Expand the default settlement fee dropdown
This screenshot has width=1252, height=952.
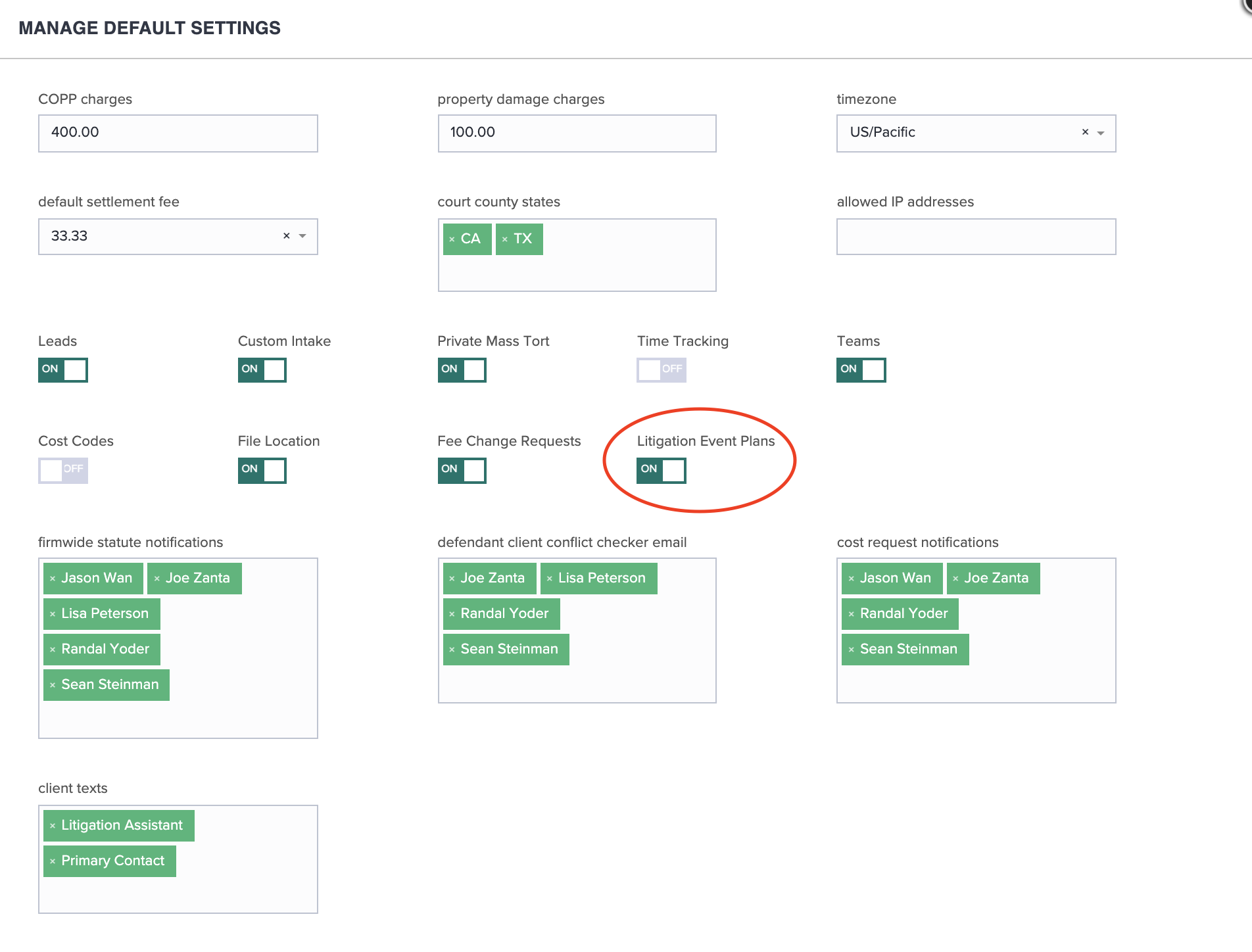point(303,236)
